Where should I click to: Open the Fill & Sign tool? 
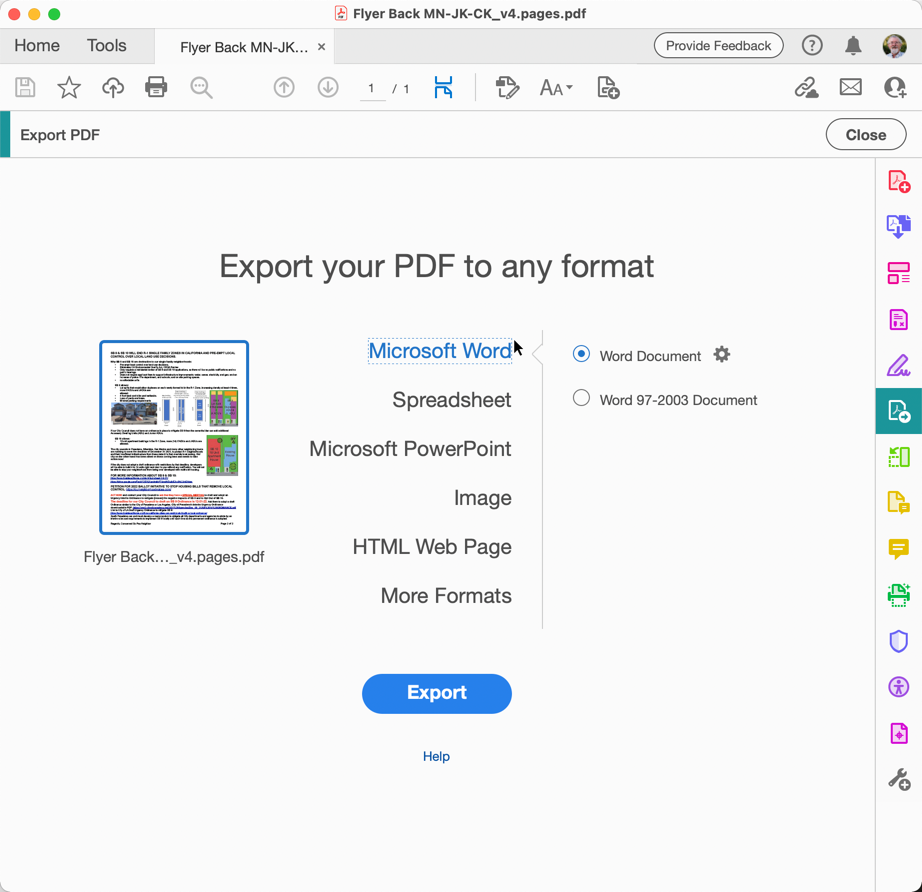click(x=897, y=365)
